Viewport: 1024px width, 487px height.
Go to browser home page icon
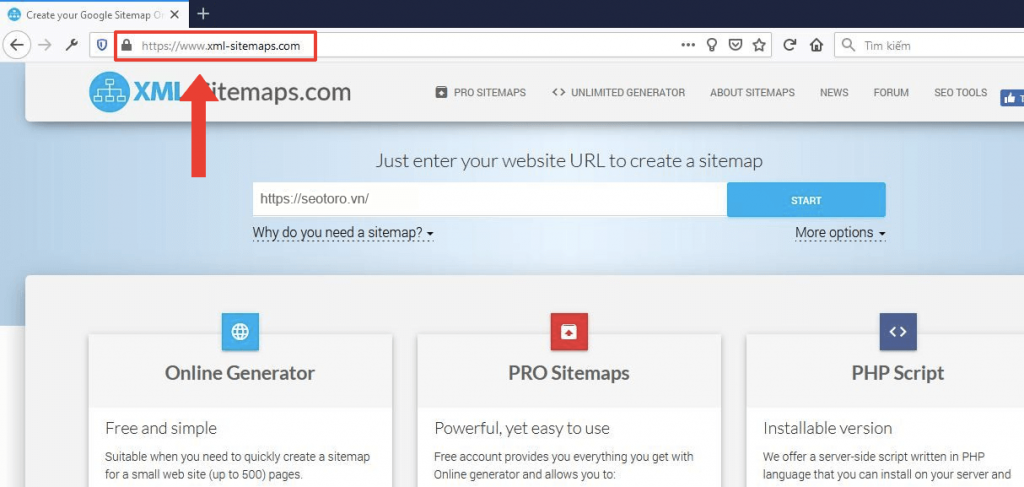pos(816,45)
